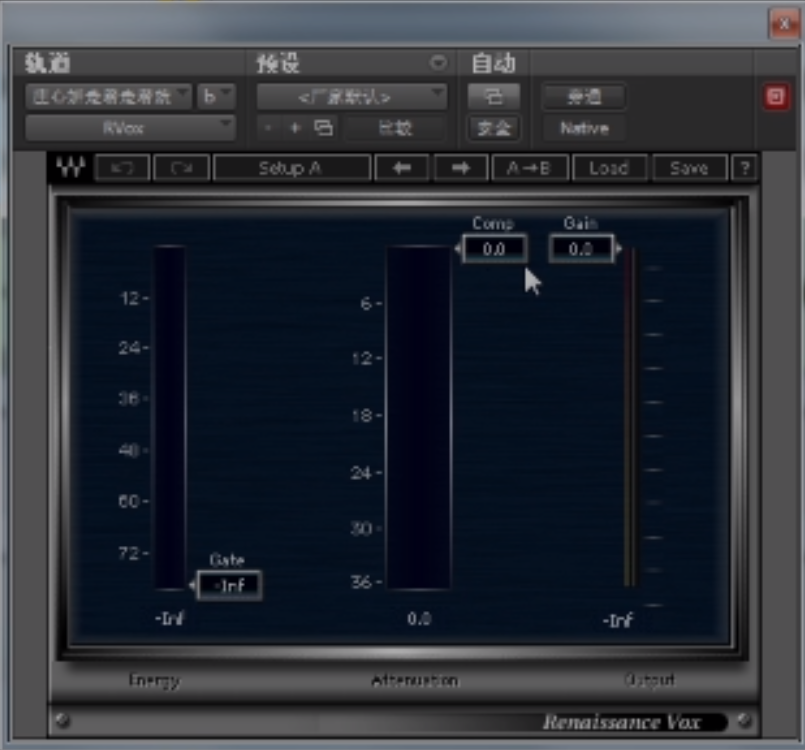Toggle the 比较 compare button
Viewport: 805px width, 750px height.
[393, 128]
